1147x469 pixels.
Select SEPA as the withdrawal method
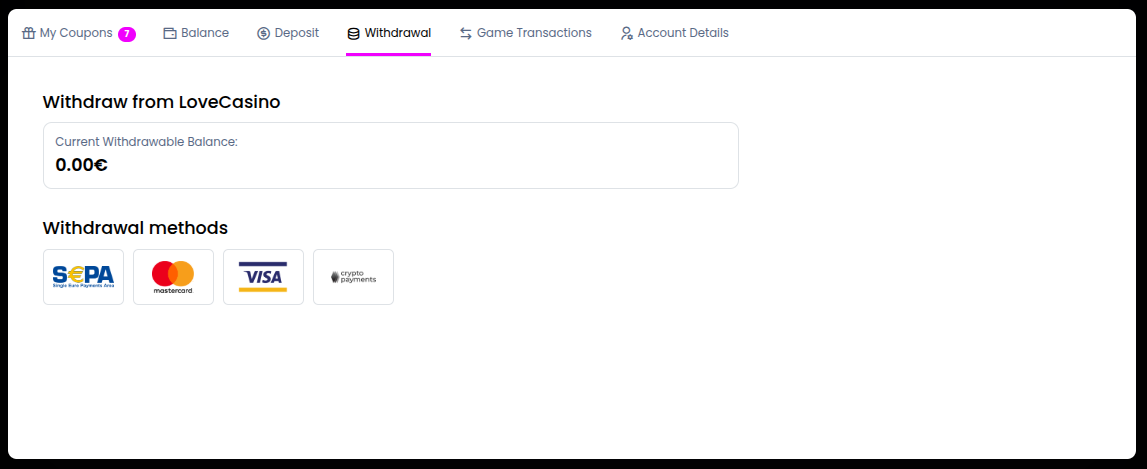pyautogui.click(x=83, y=277)
